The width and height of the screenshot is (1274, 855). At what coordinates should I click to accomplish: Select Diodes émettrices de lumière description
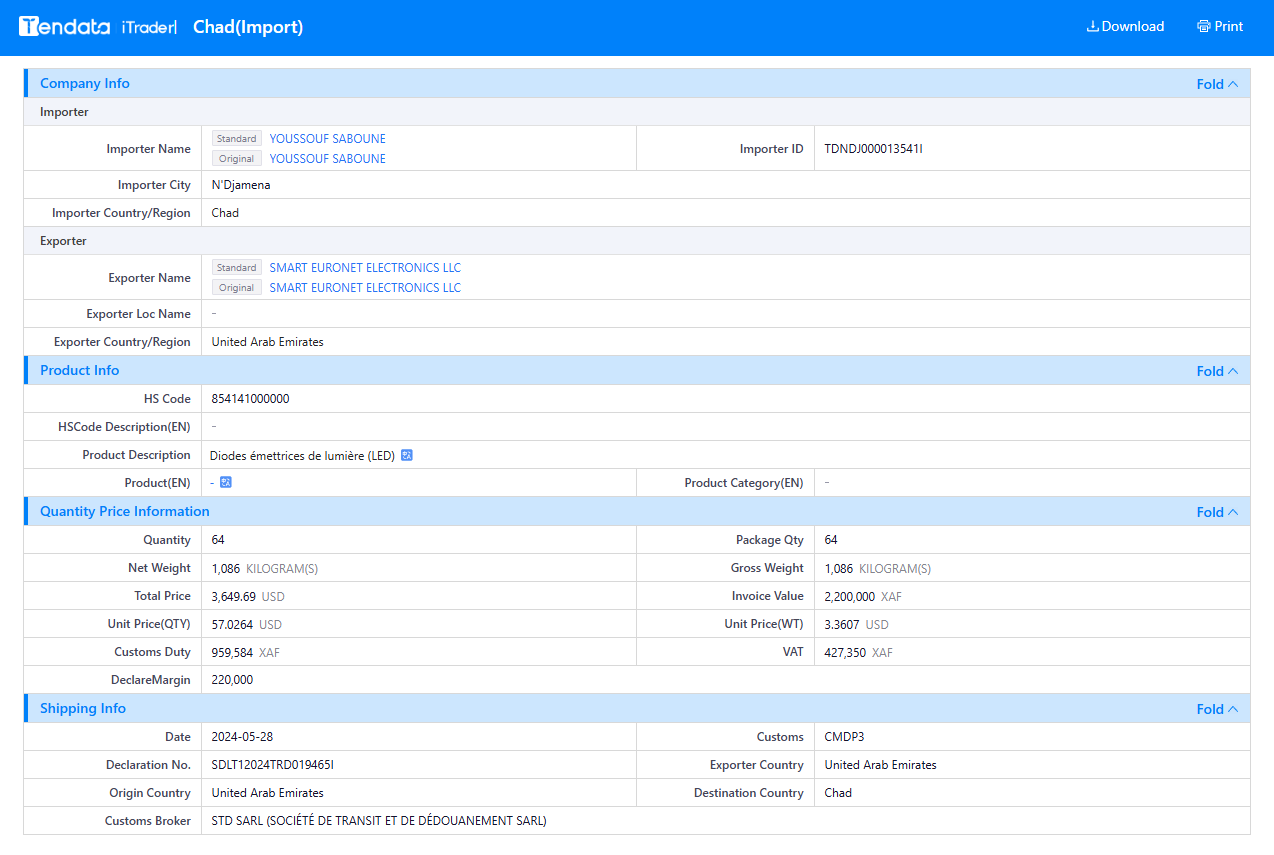pos(302,455)
